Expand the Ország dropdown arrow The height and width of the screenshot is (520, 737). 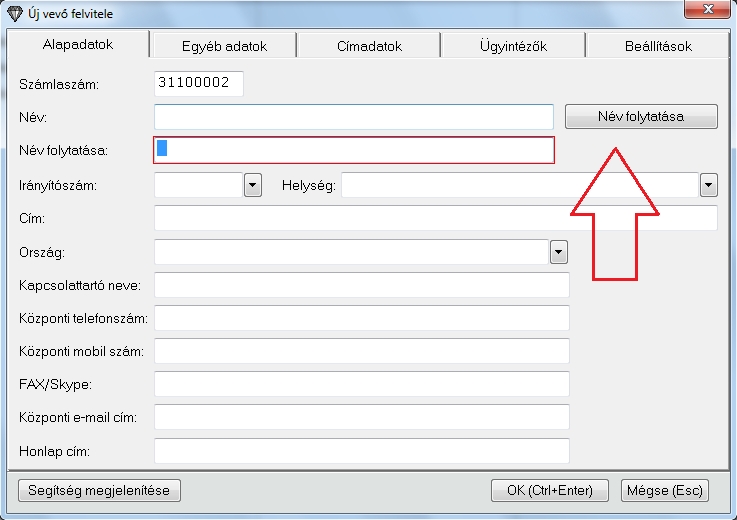559,252
